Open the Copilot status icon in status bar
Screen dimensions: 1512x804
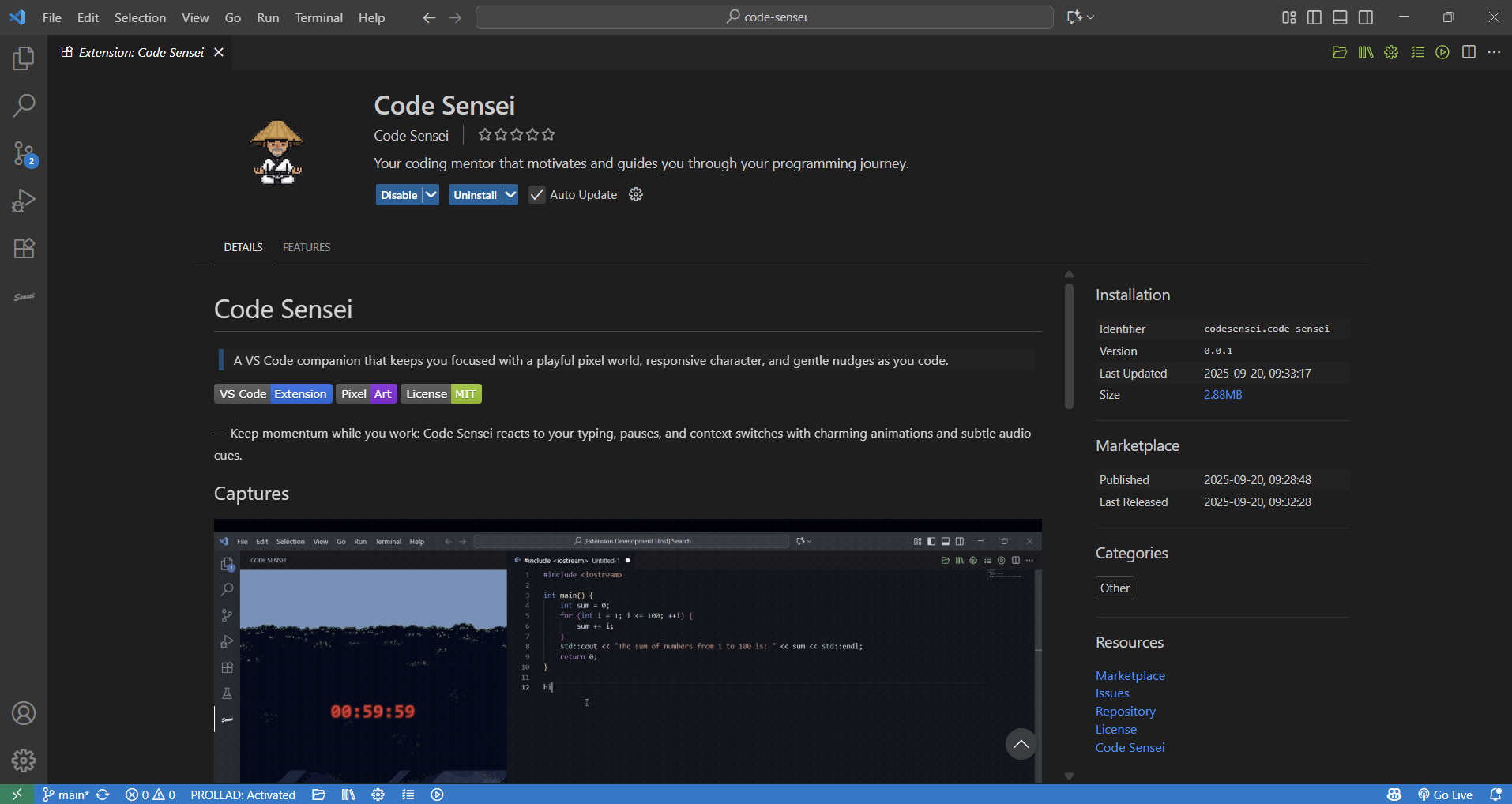(1394, 795)
